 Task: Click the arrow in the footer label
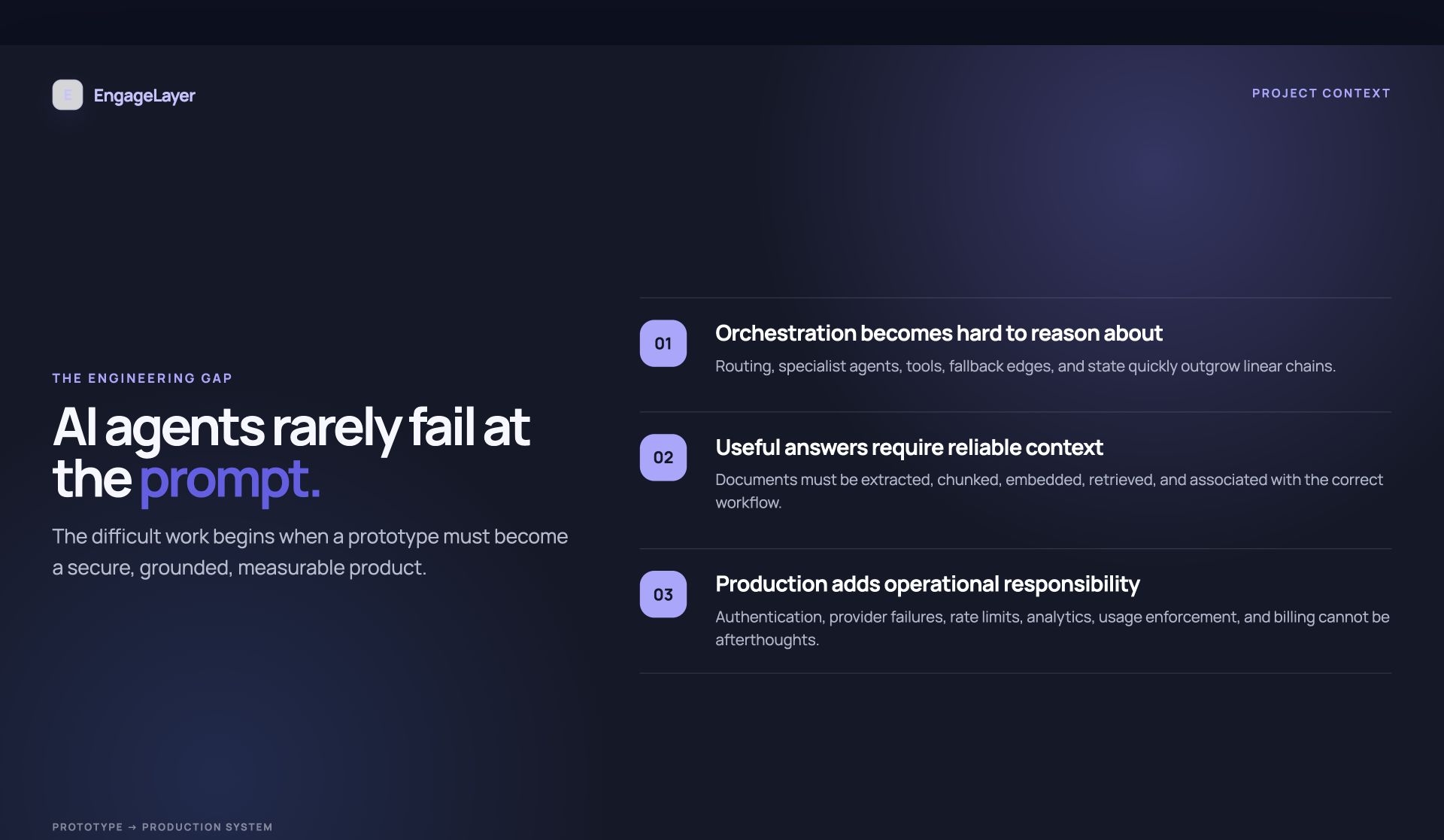pyautogui.click(x=132, y=827)
